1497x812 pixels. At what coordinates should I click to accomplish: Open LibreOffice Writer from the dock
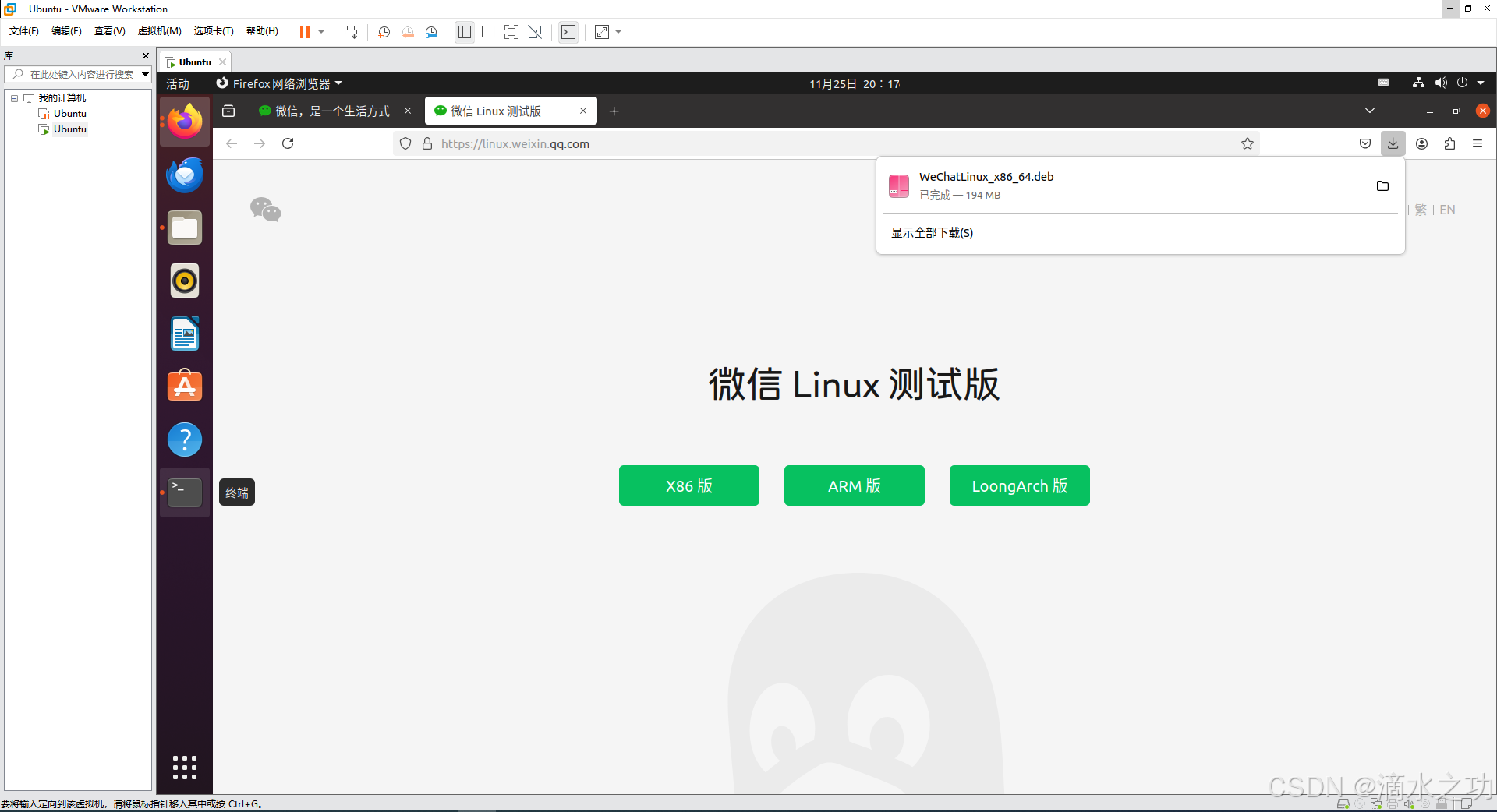[185, 334]
